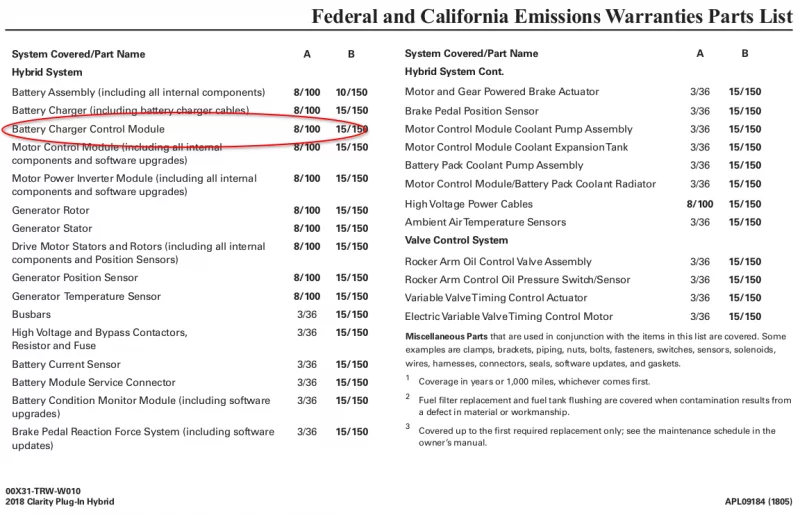This screenshot has width=800, height=515.
Task: Click the Hybrid System Cont. heading
Action: pyautogui.click(x=454, y=72)
